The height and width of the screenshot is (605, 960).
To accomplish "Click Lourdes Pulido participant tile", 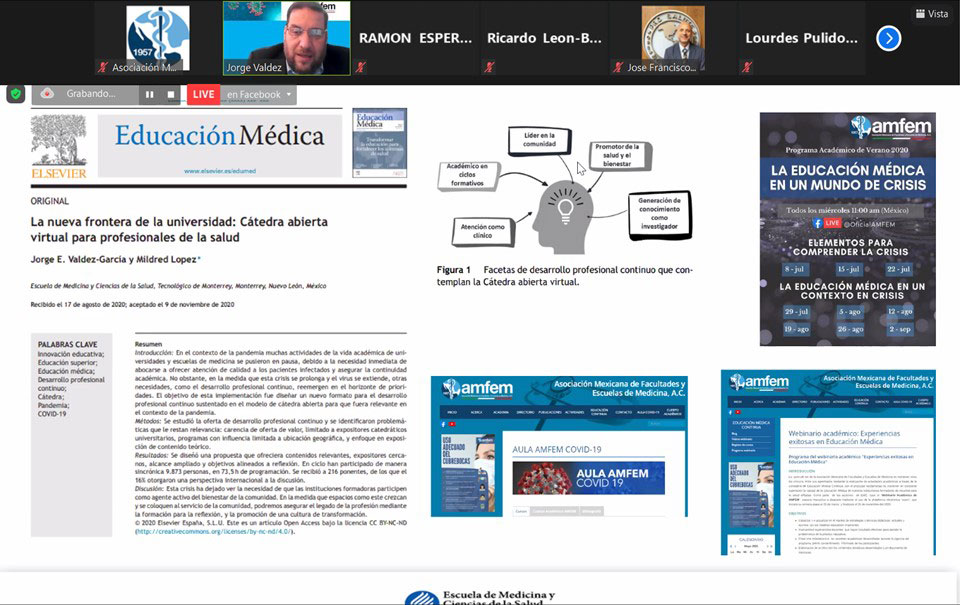I will [x=802, y=38].
